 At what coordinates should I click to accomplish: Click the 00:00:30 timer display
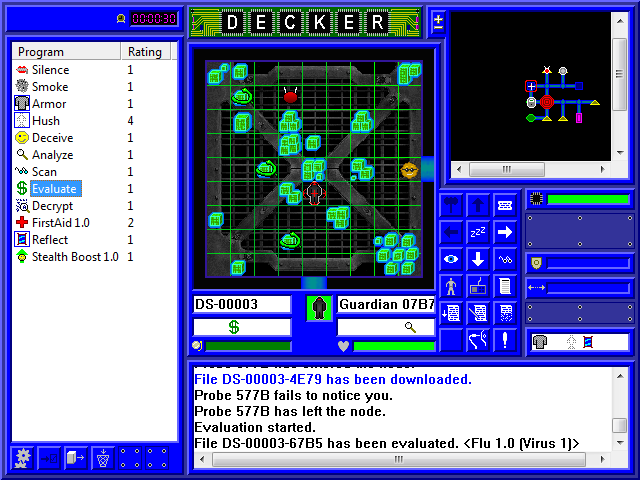[x=154, y=18]
